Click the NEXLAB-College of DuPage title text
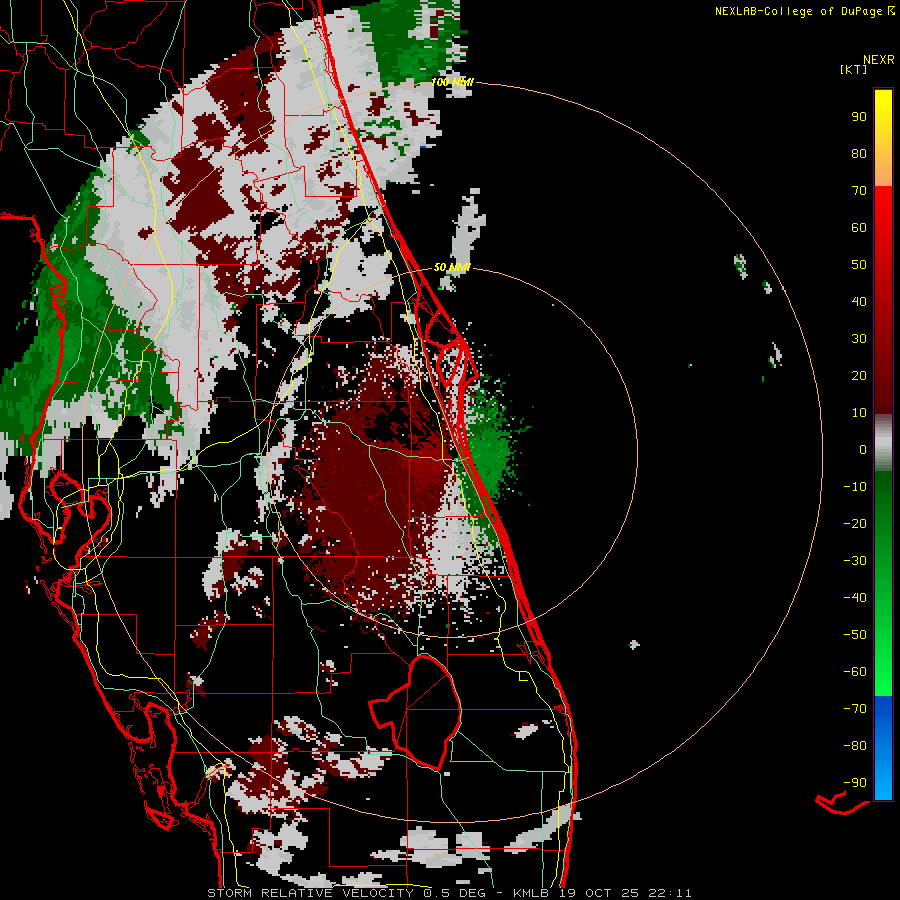Screen dimensions: 900x900 [805, 11]
